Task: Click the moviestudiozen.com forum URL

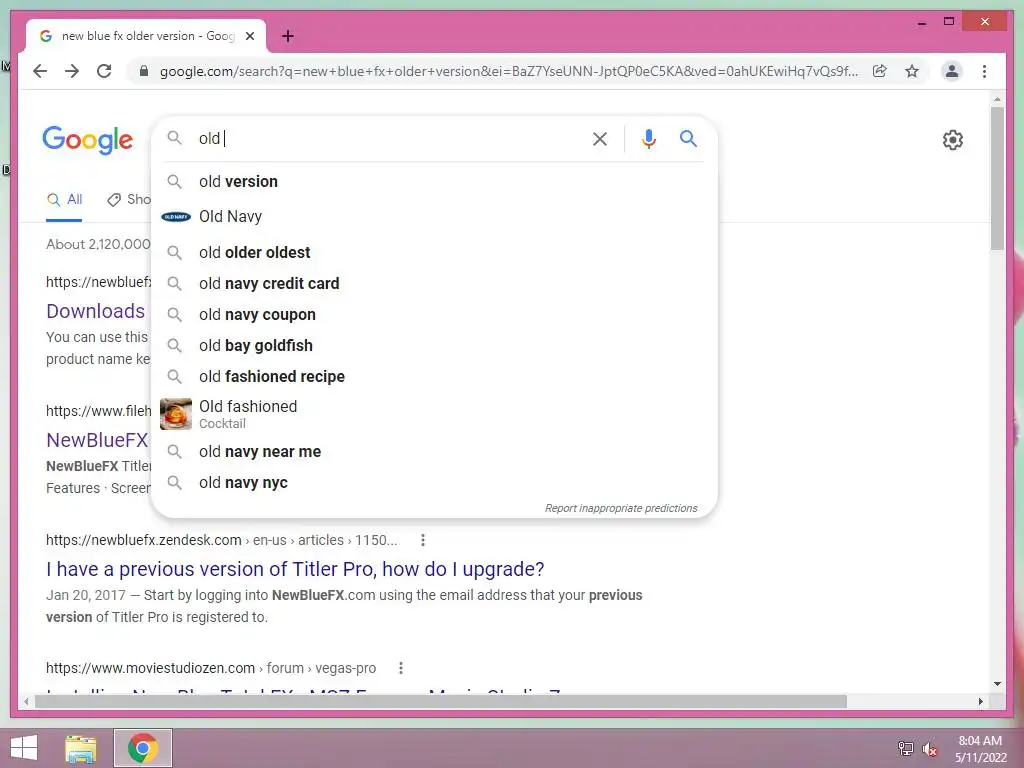Action: click(x=211, y=668)
